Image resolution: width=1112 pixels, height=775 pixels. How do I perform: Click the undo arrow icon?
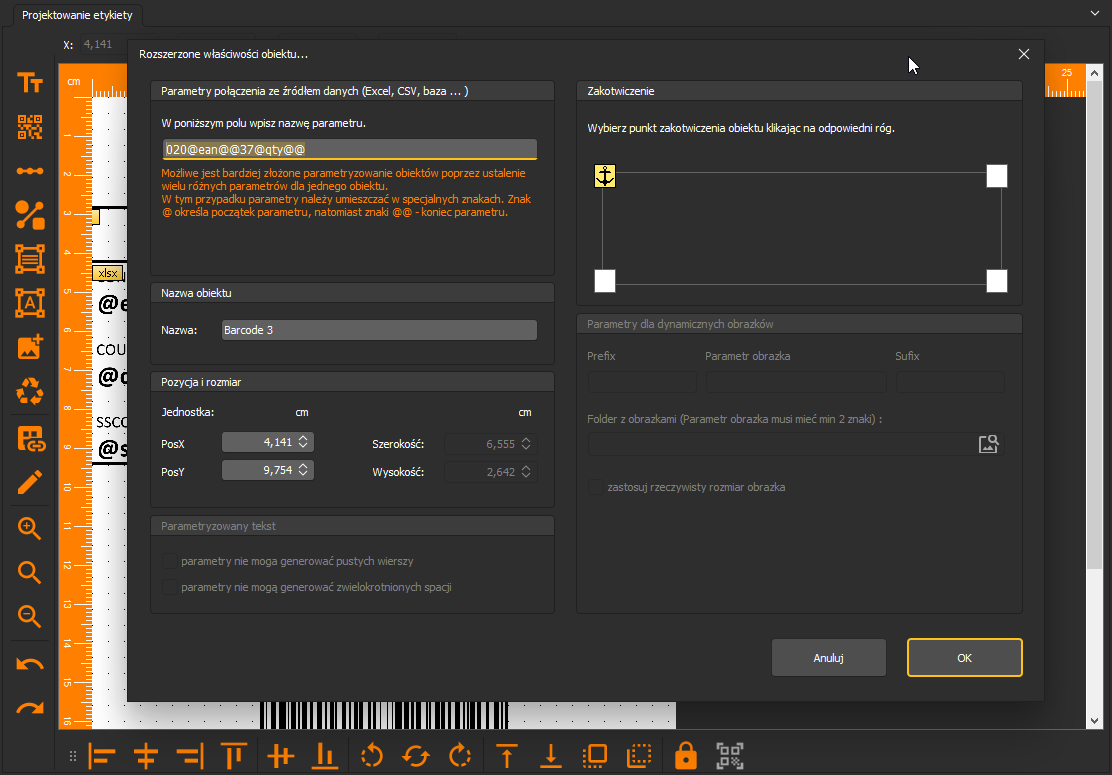coord(30,664)
